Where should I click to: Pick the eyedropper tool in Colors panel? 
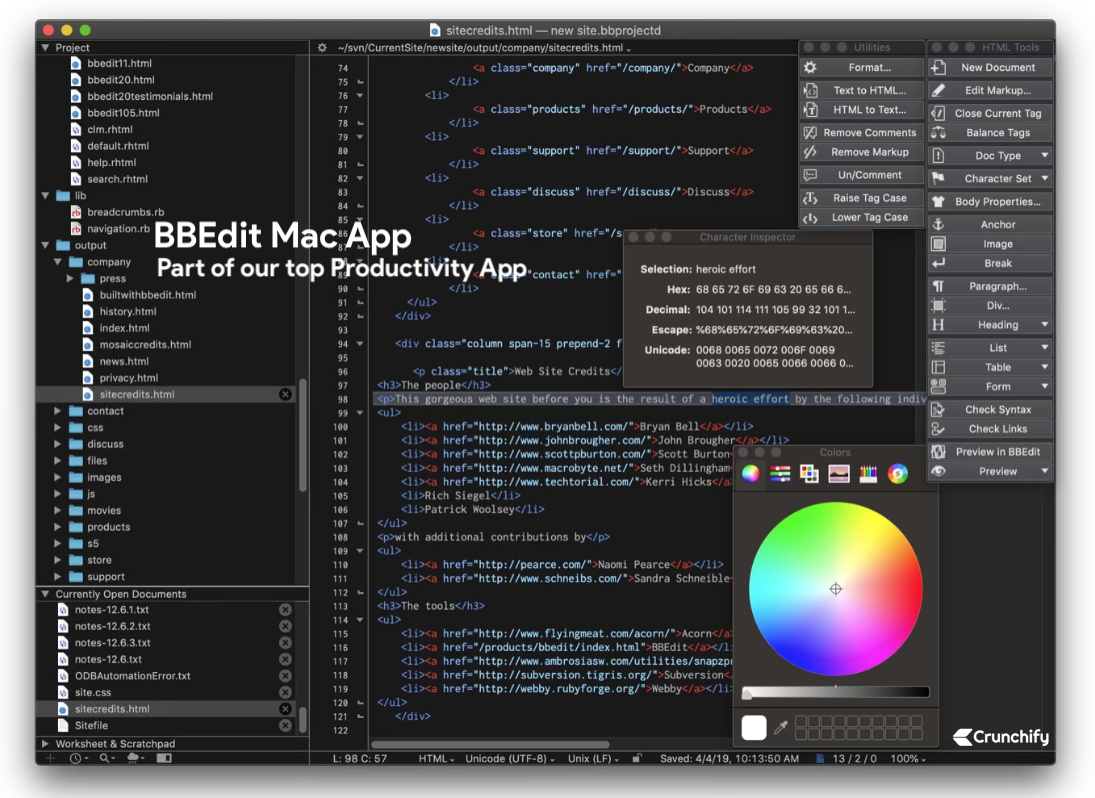pos(781,727)
